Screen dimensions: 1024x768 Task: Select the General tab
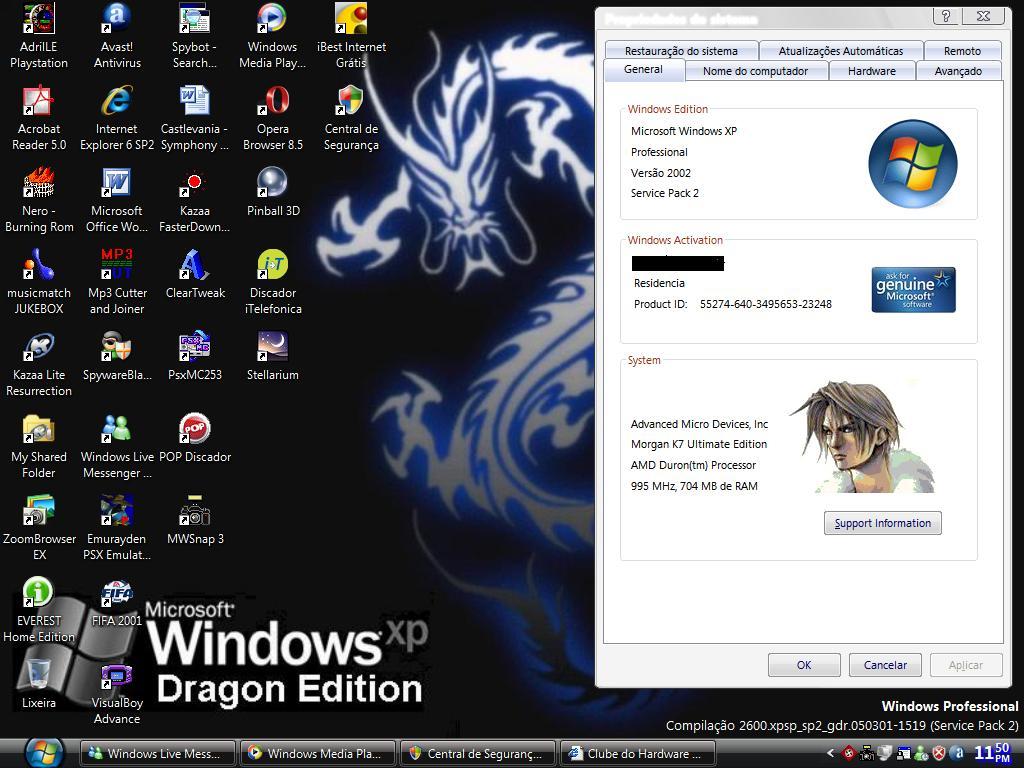coord(644,69)
